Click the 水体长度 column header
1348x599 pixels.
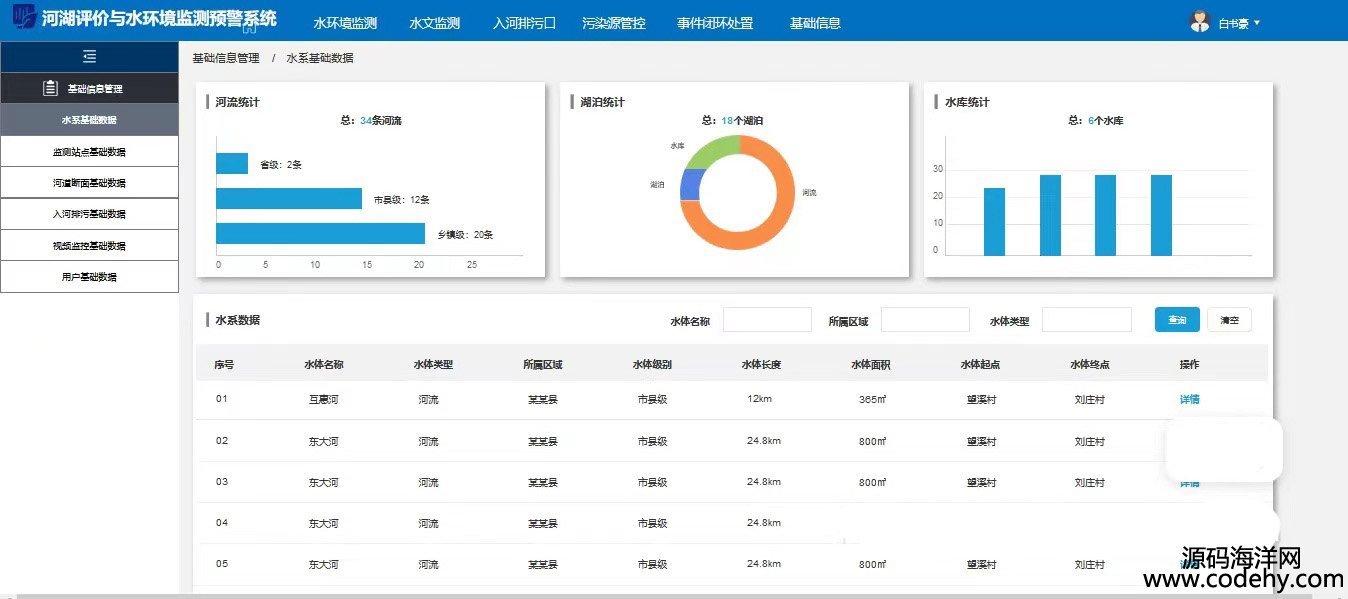[x=761, y=365]
